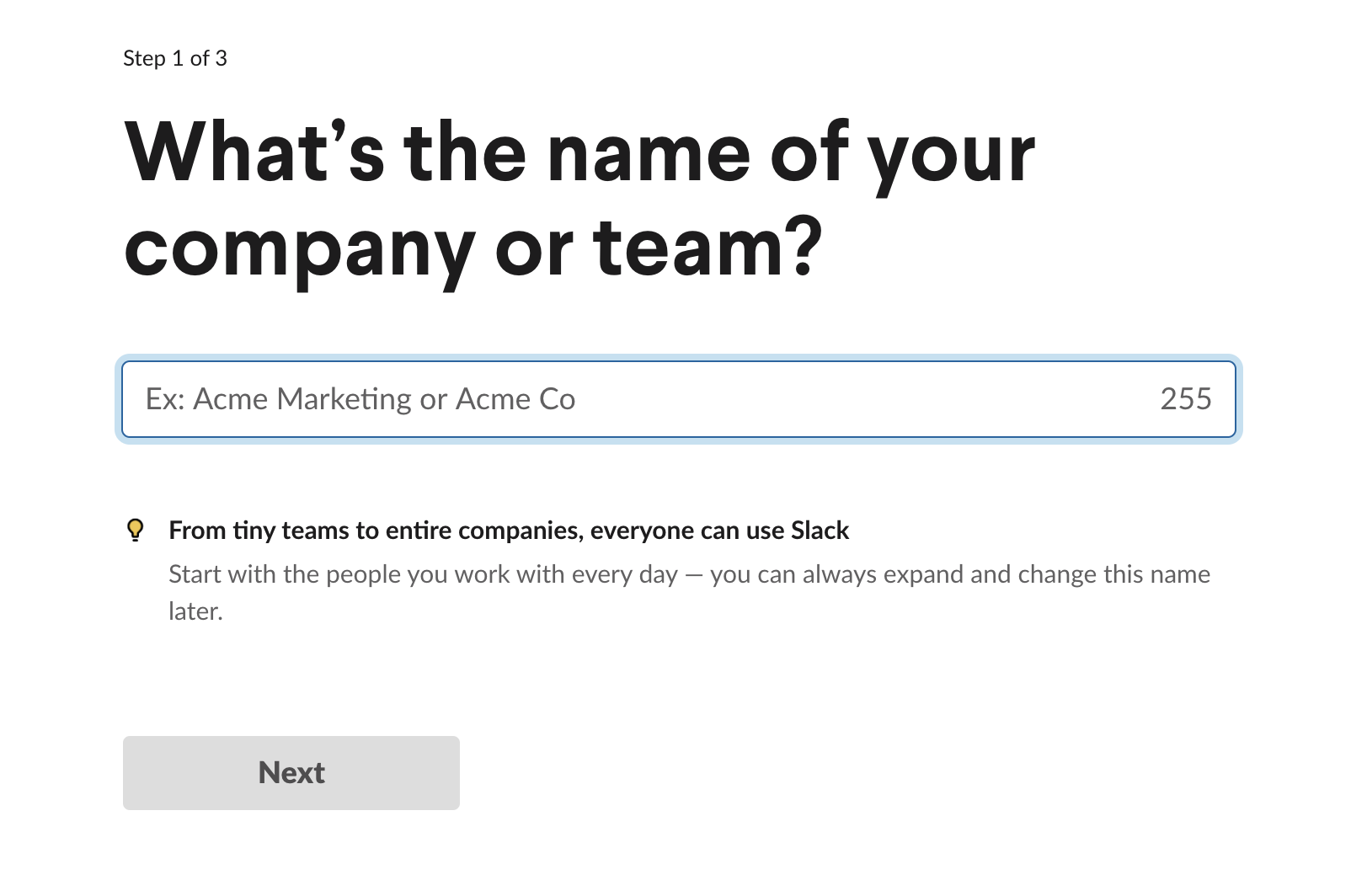Click the disabled Next button

[291, 773]
